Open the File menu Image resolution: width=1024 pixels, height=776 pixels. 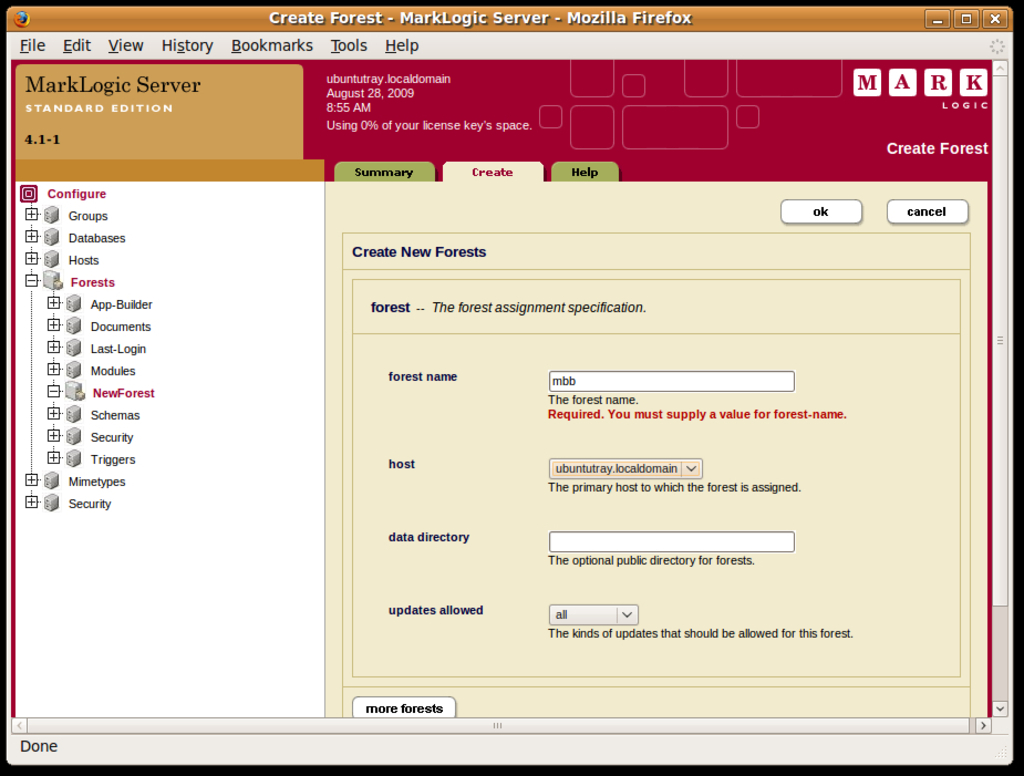[x=33, y=46]
